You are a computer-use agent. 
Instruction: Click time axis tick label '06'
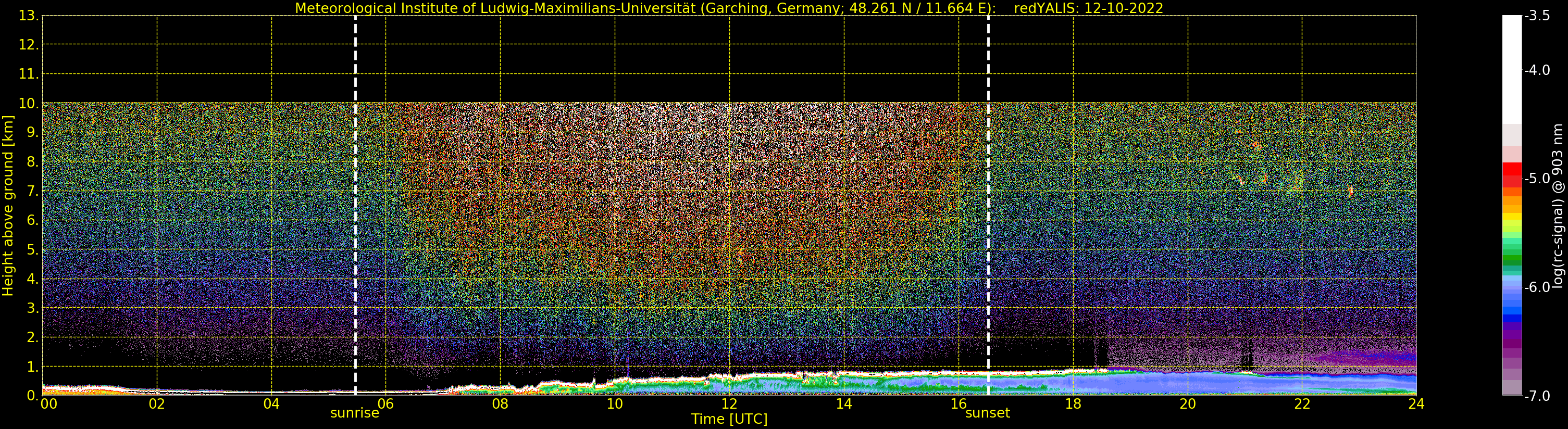click(386, 404)
